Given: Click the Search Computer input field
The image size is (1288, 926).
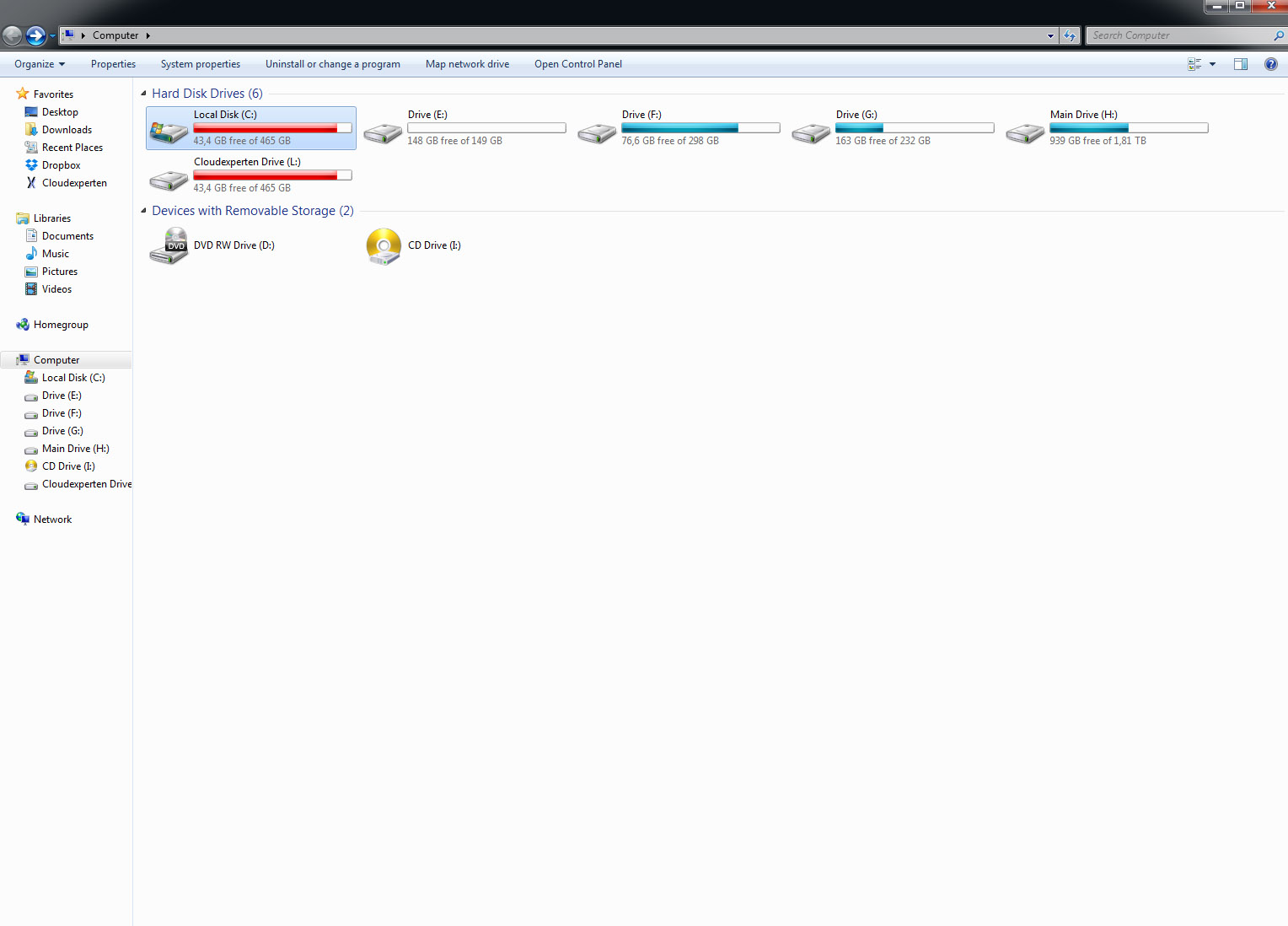Looking at the screenshot, I should pos(1180,35).
